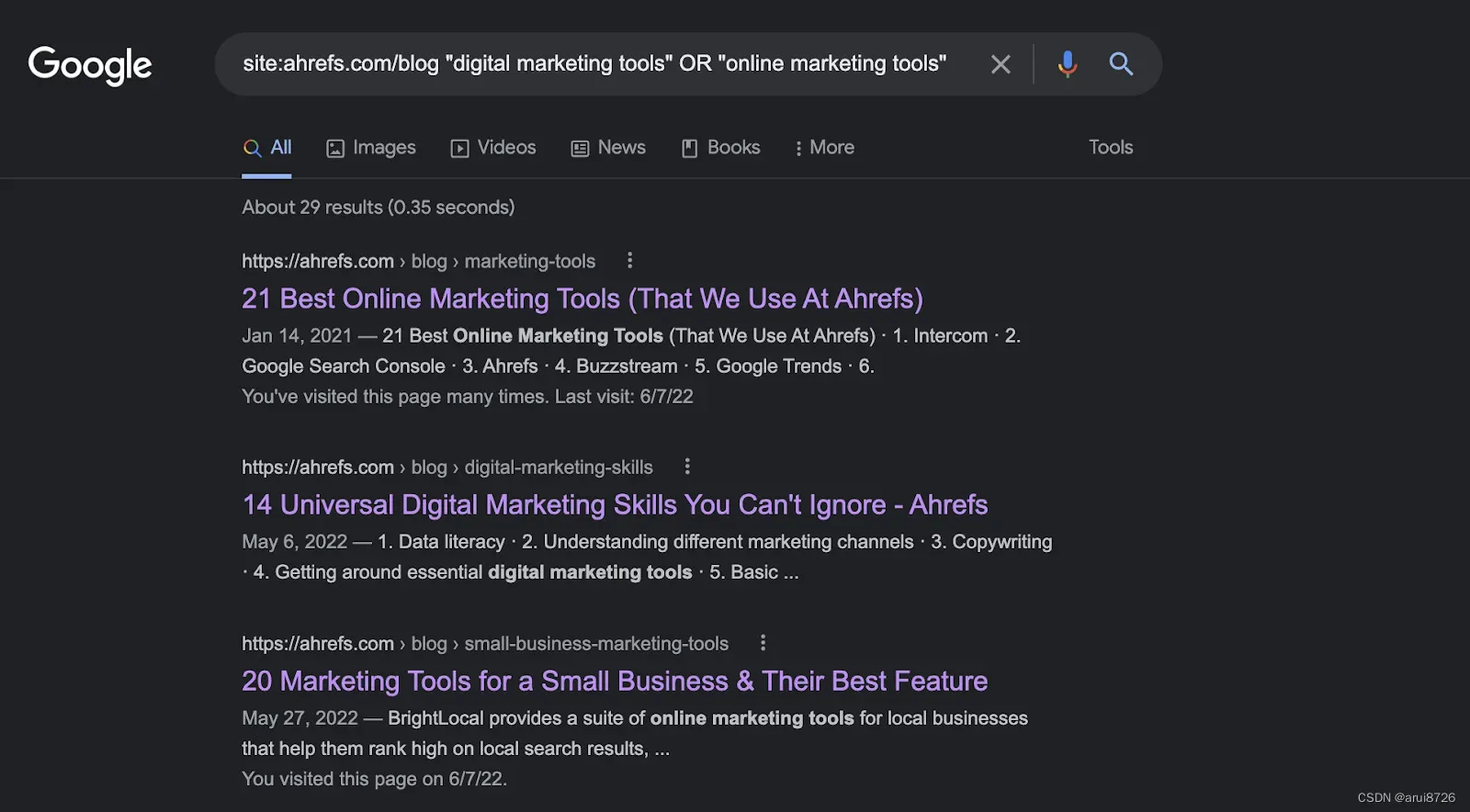Screen dimensions: 1470x812
Task: Click the Google logo
Action: [x=90, y=65]
